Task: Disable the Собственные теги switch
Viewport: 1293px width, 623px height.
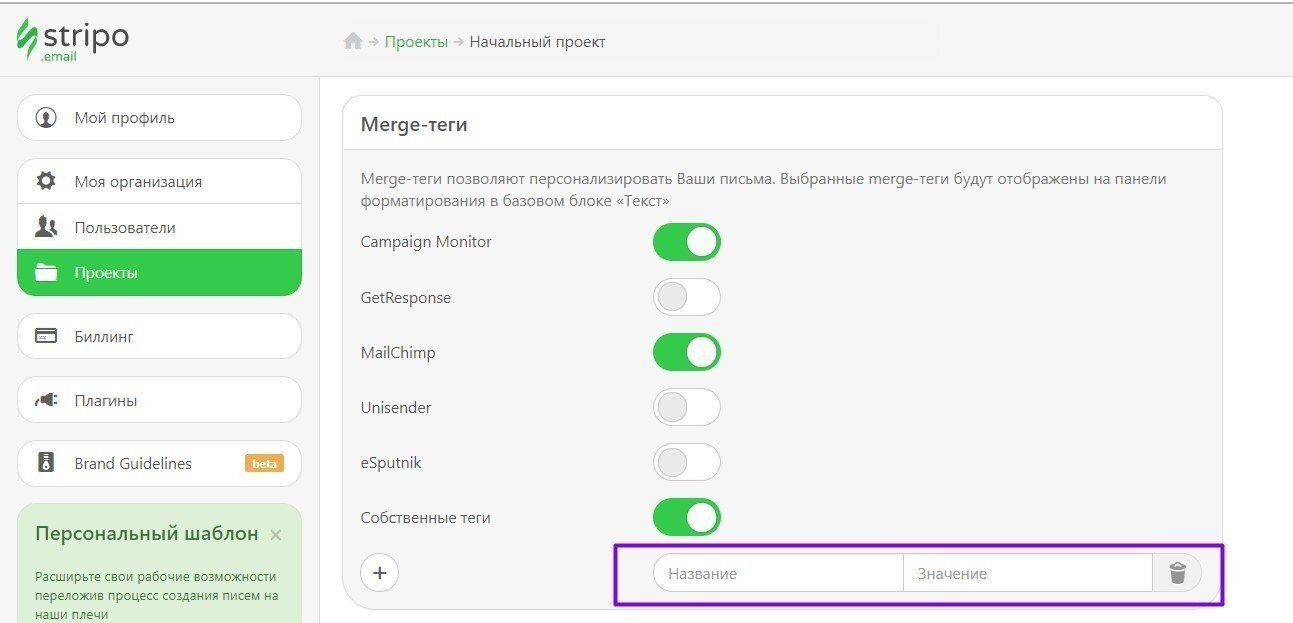Action: 687,517
